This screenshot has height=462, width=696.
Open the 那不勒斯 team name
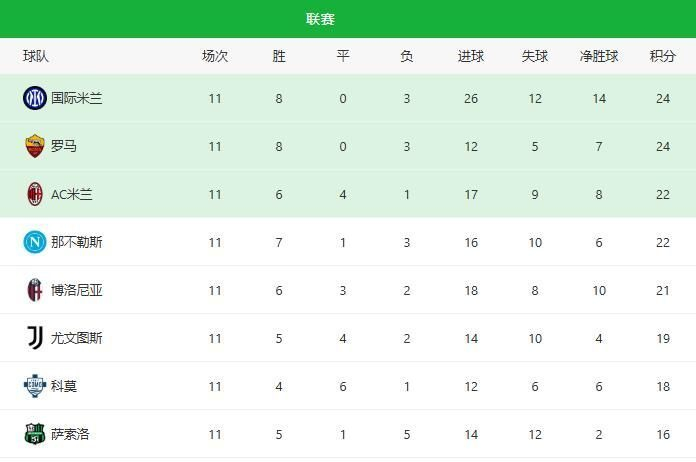click(x=77, y=242)
